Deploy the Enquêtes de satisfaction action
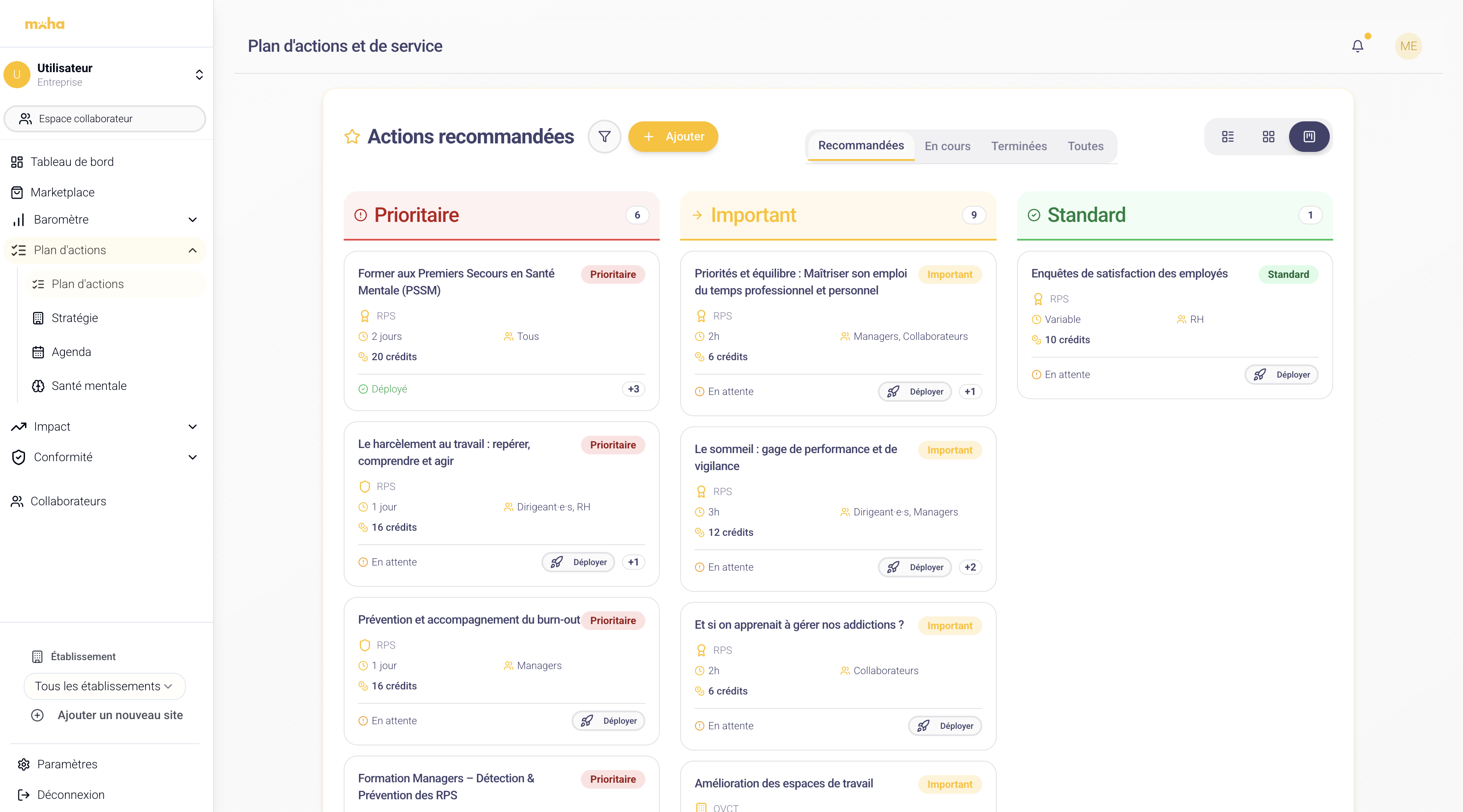1463x812 pixels. [x=1282, y=375]
